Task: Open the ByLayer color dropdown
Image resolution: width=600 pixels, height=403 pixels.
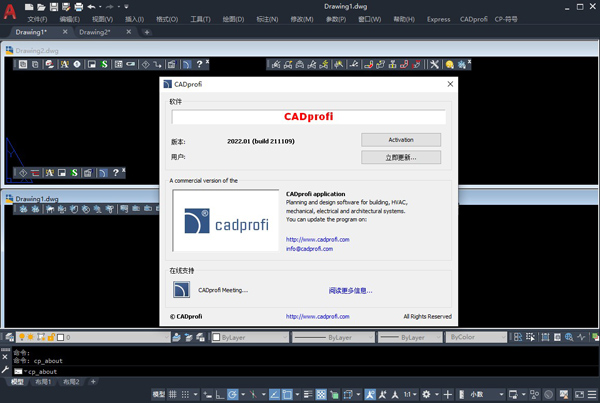Action: pyautogui.click(x=285, y=337)
